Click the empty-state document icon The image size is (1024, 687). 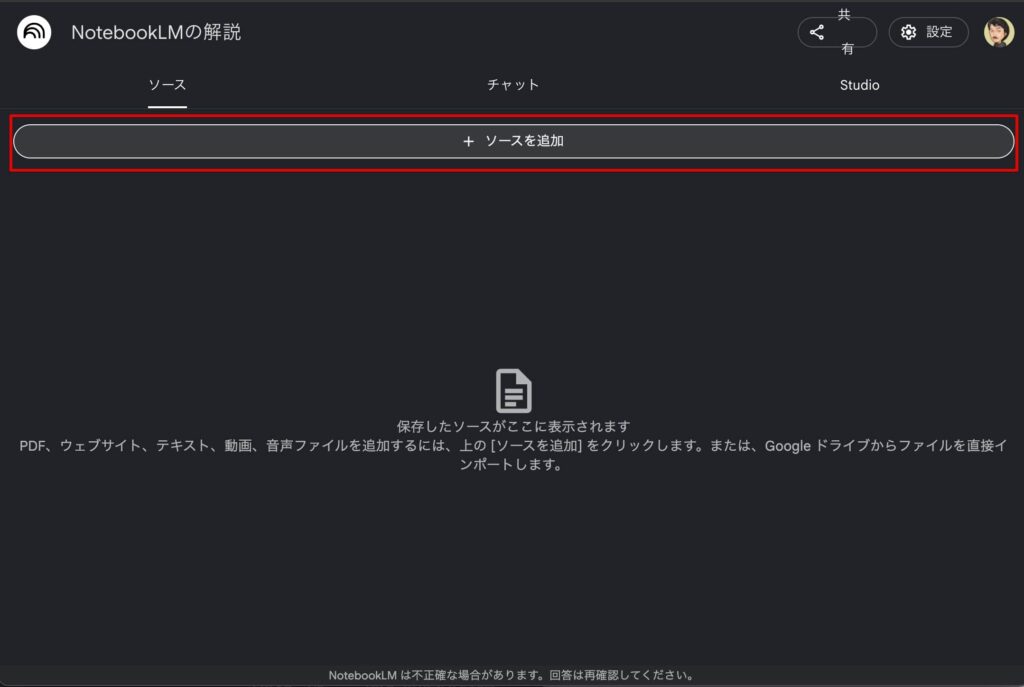click(x=513, y=391)
